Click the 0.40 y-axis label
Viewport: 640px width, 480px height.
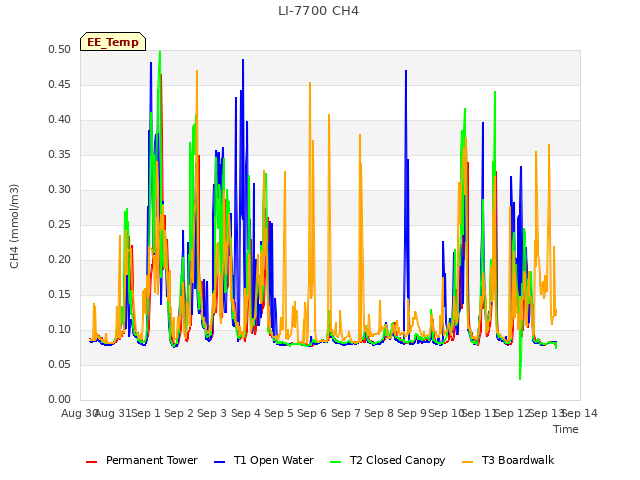[60, 120]
